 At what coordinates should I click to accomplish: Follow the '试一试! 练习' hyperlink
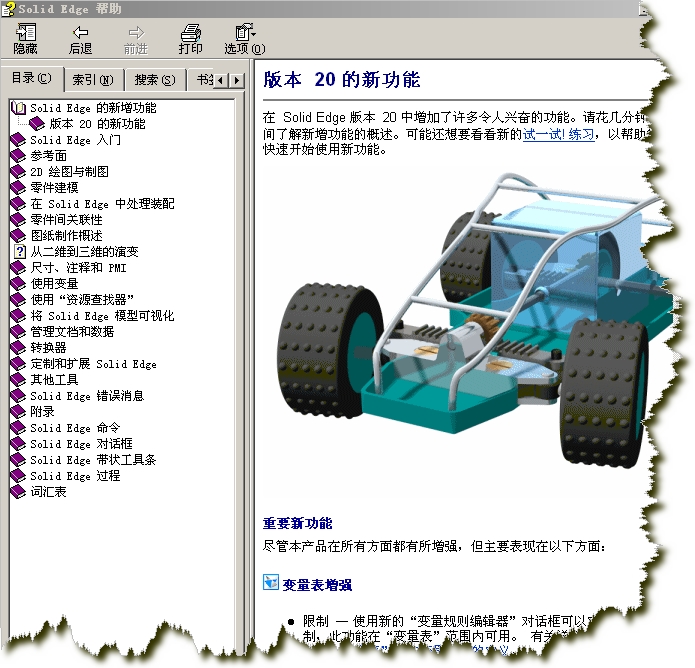[558, 134]
